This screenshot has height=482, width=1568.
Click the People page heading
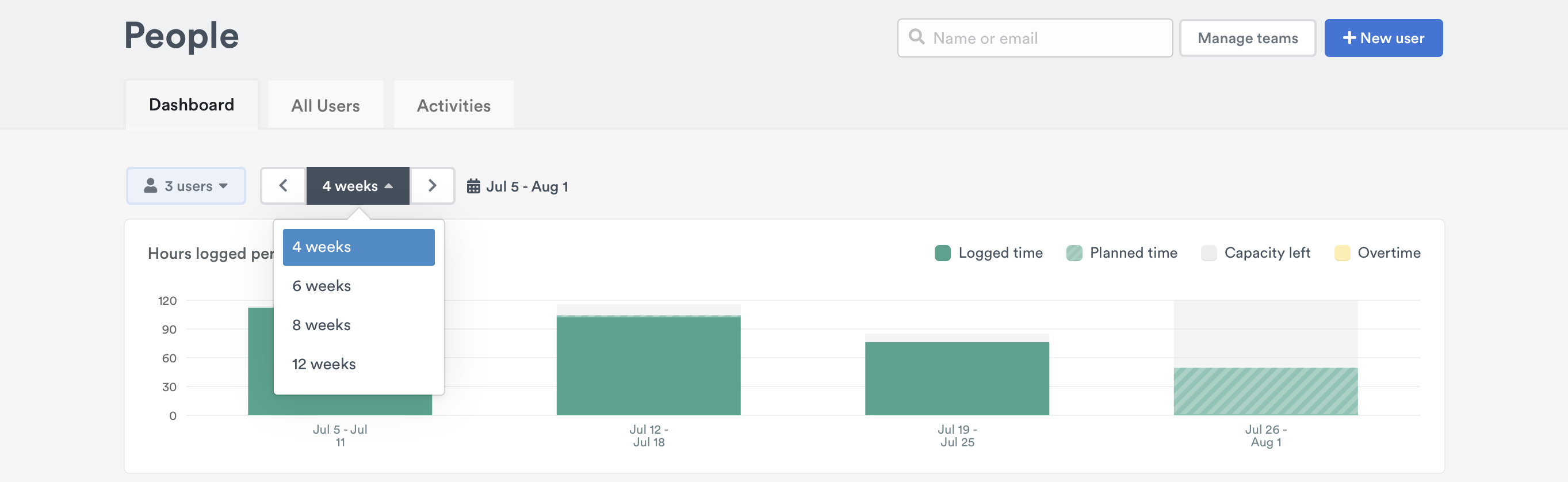(181, 35)
